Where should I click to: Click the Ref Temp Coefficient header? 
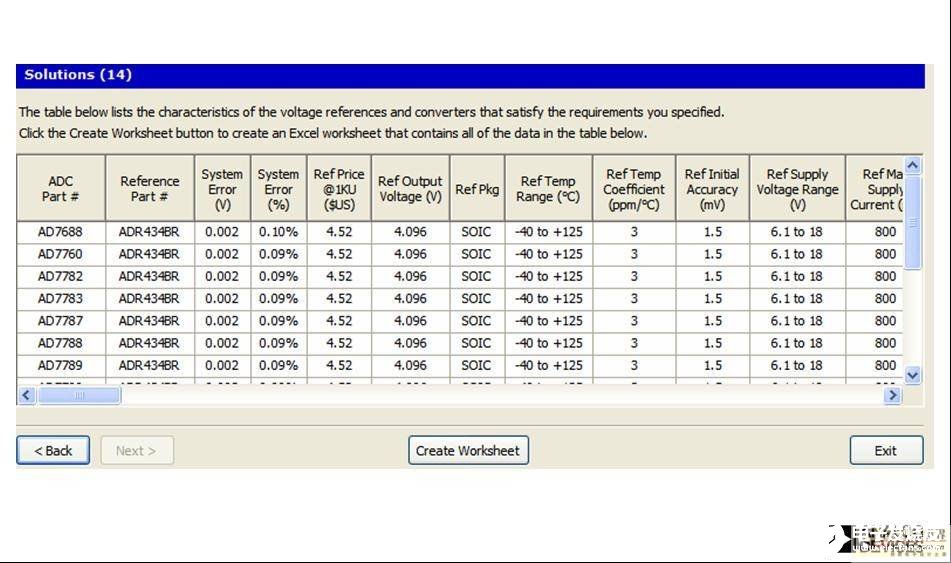point(634,189)
